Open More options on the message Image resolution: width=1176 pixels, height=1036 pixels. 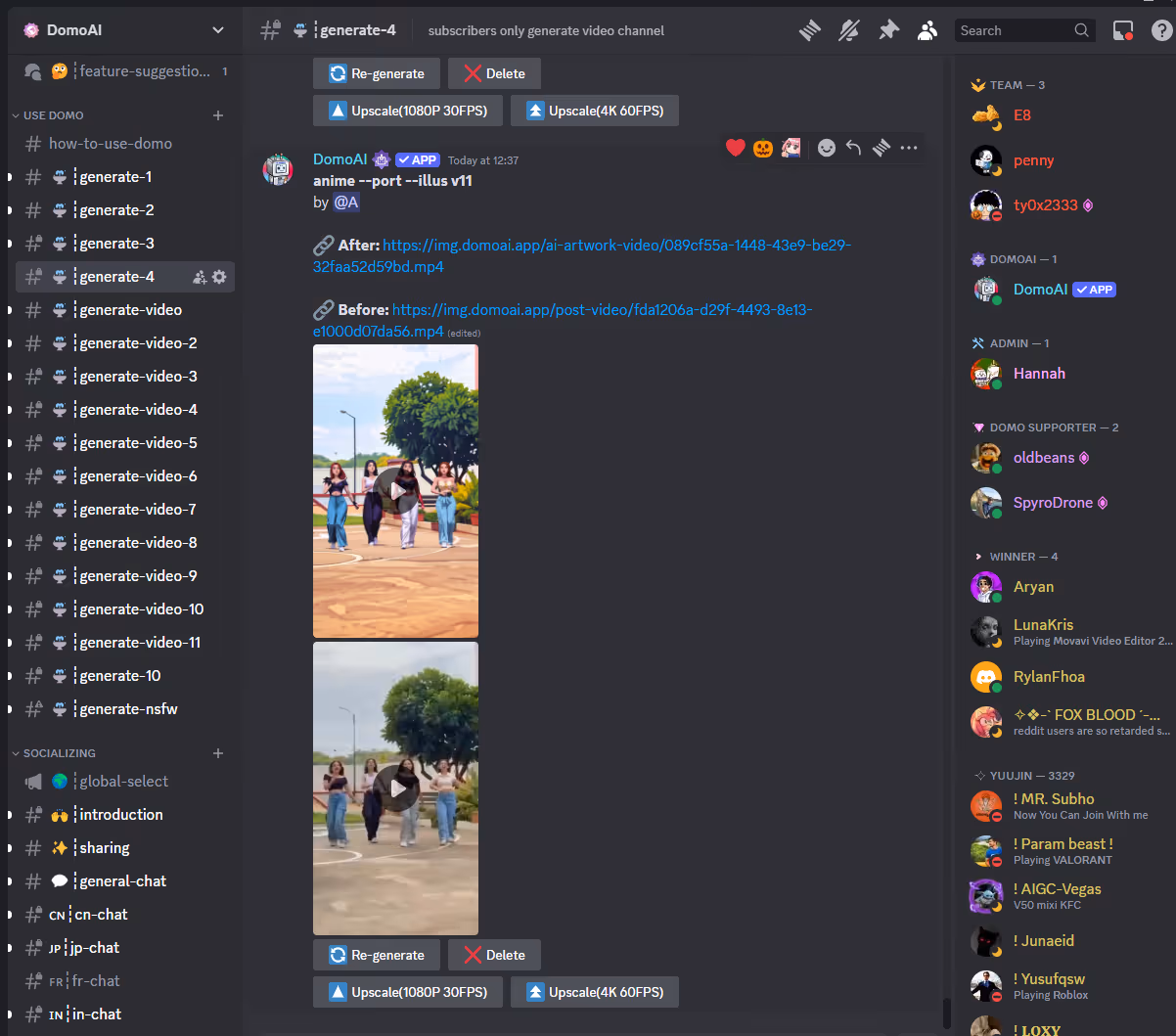pos(909,148)
